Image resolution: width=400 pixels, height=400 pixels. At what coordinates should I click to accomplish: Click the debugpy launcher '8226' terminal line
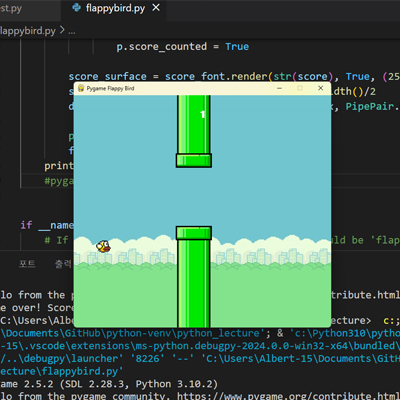coord(200,359)
